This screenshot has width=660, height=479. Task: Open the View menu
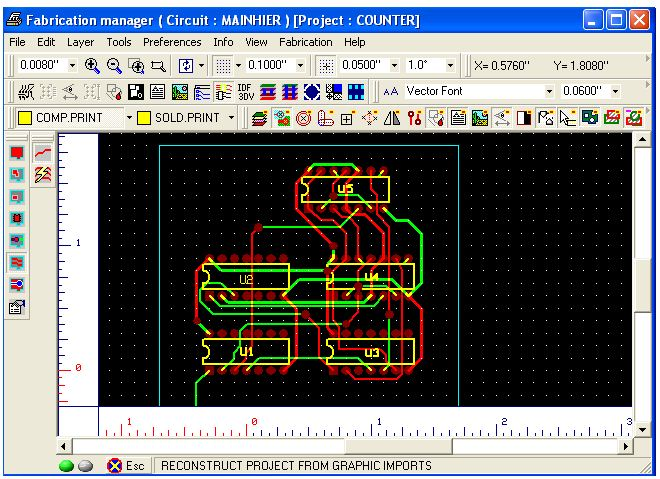[x=256, y=42]
